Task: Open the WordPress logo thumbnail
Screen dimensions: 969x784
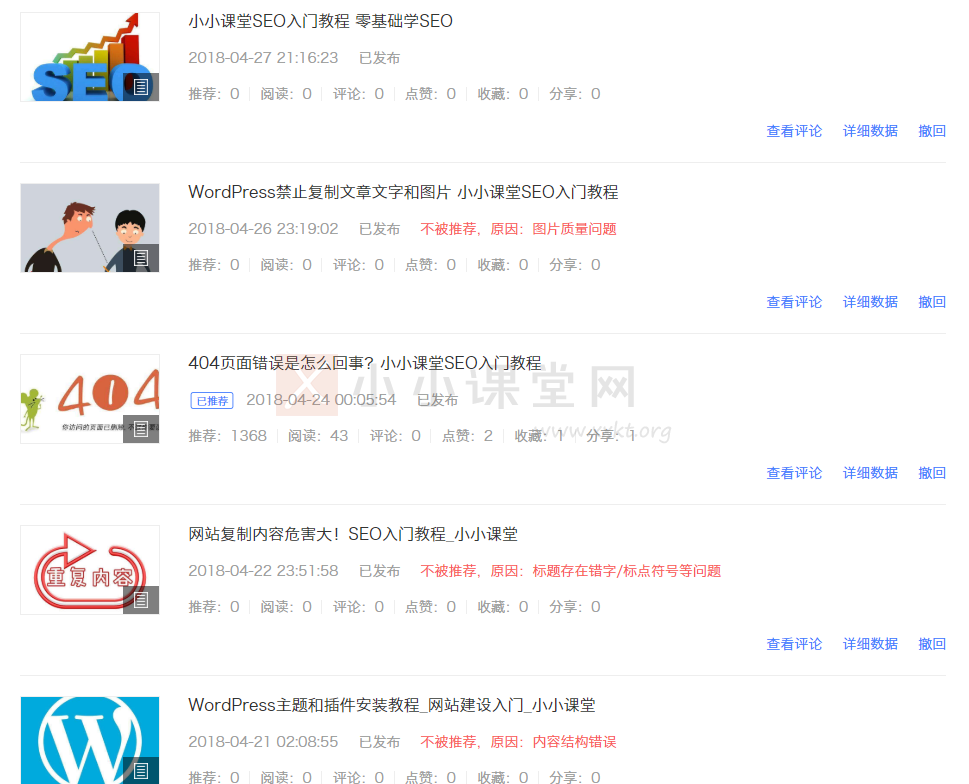Action: point(90,740)
